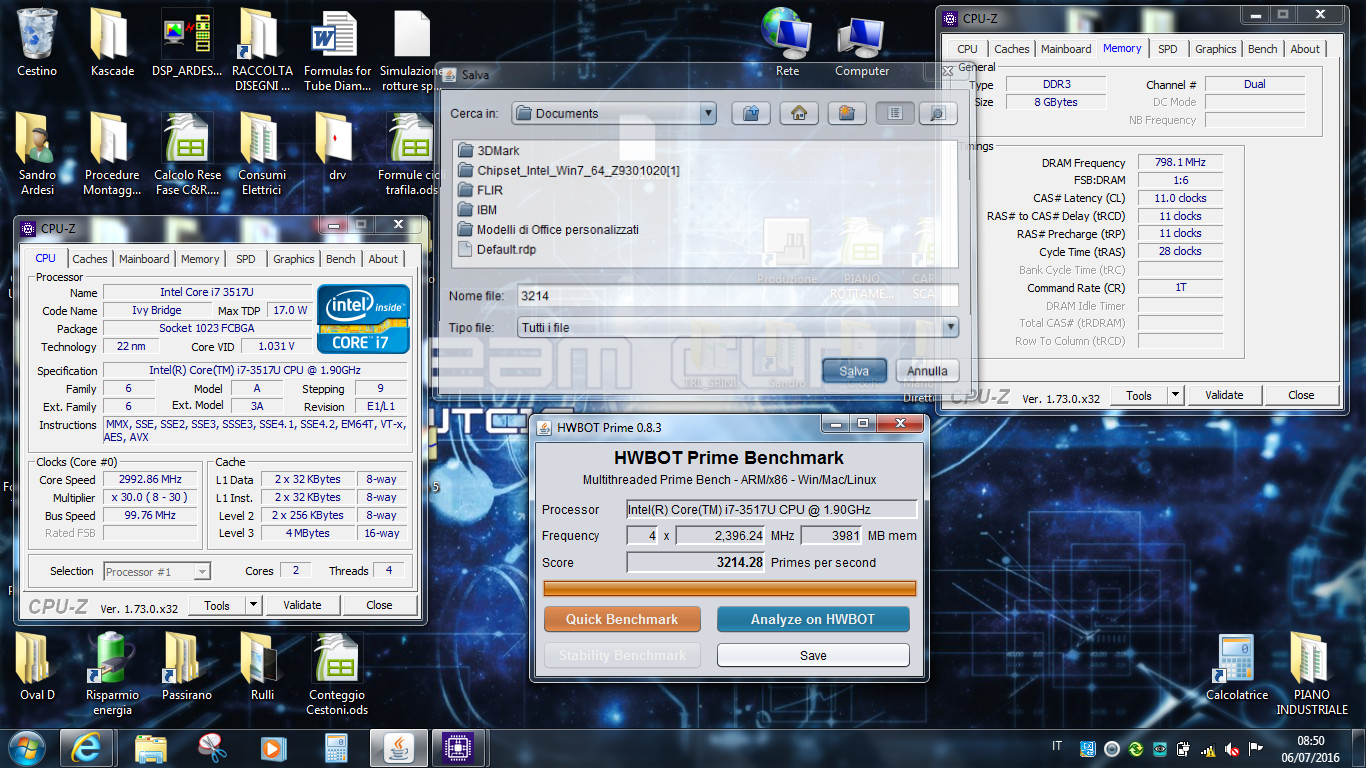Switch to list view in Salva dialog
1366x768 pixels.
895,113
